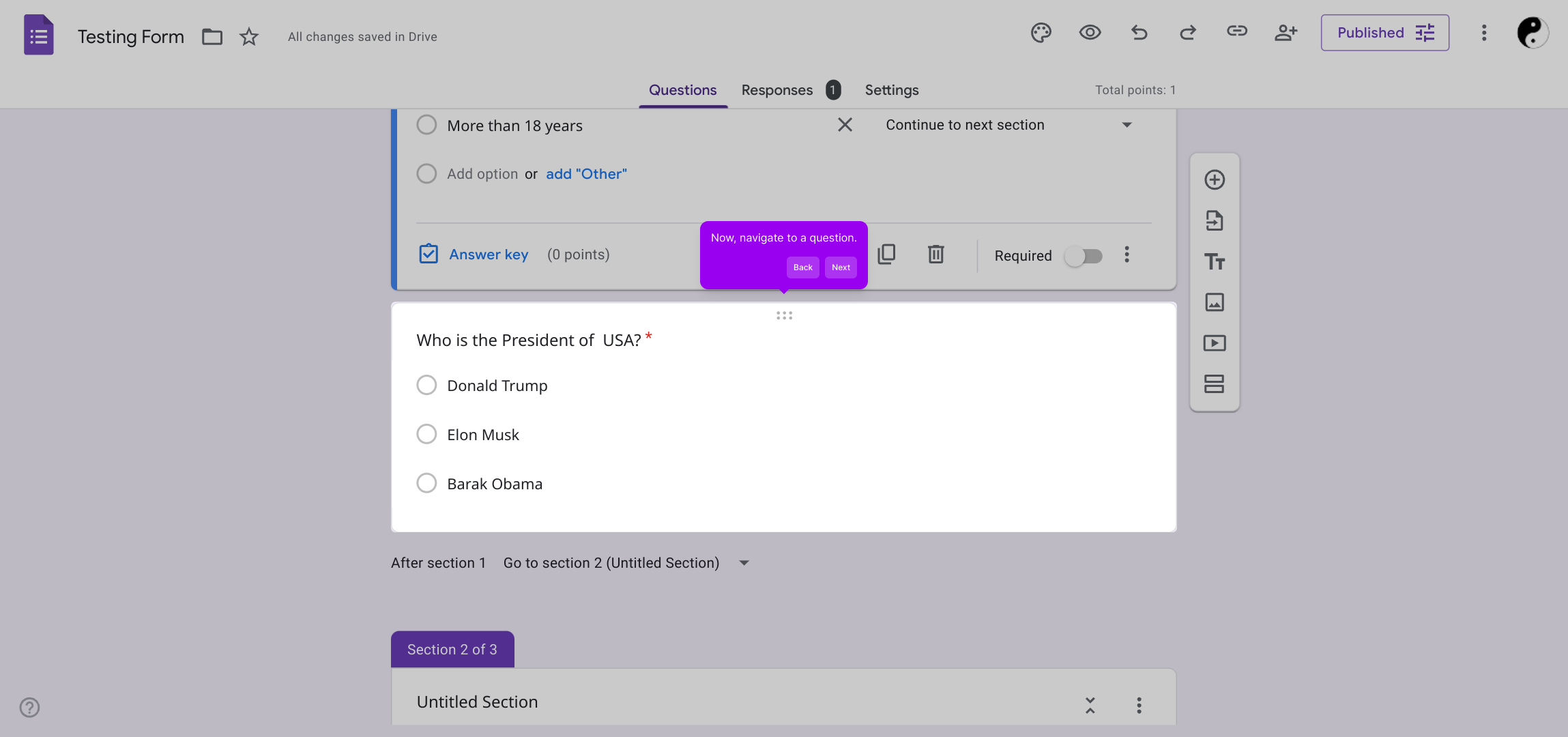This screenshot has width=1568, height=737.
Task: Remove the More than 18 years option
Action: point(845,125)
